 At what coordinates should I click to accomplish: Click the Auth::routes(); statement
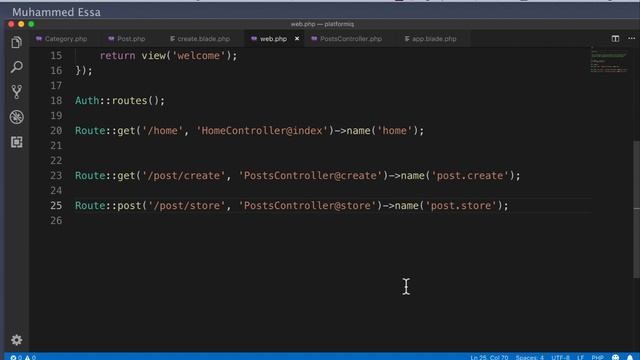pos(120,100)
